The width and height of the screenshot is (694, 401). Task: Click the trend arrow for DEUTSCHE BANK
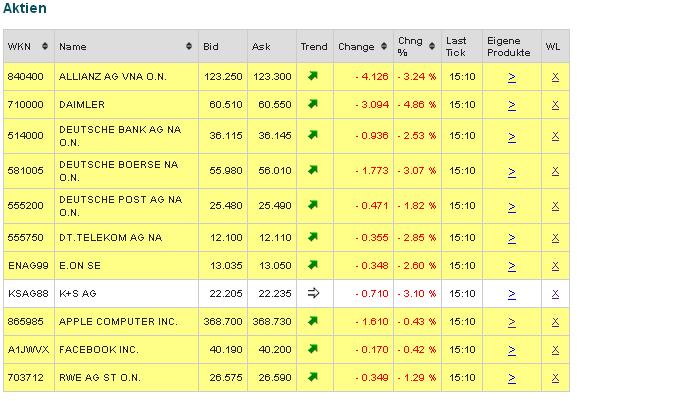313,135
